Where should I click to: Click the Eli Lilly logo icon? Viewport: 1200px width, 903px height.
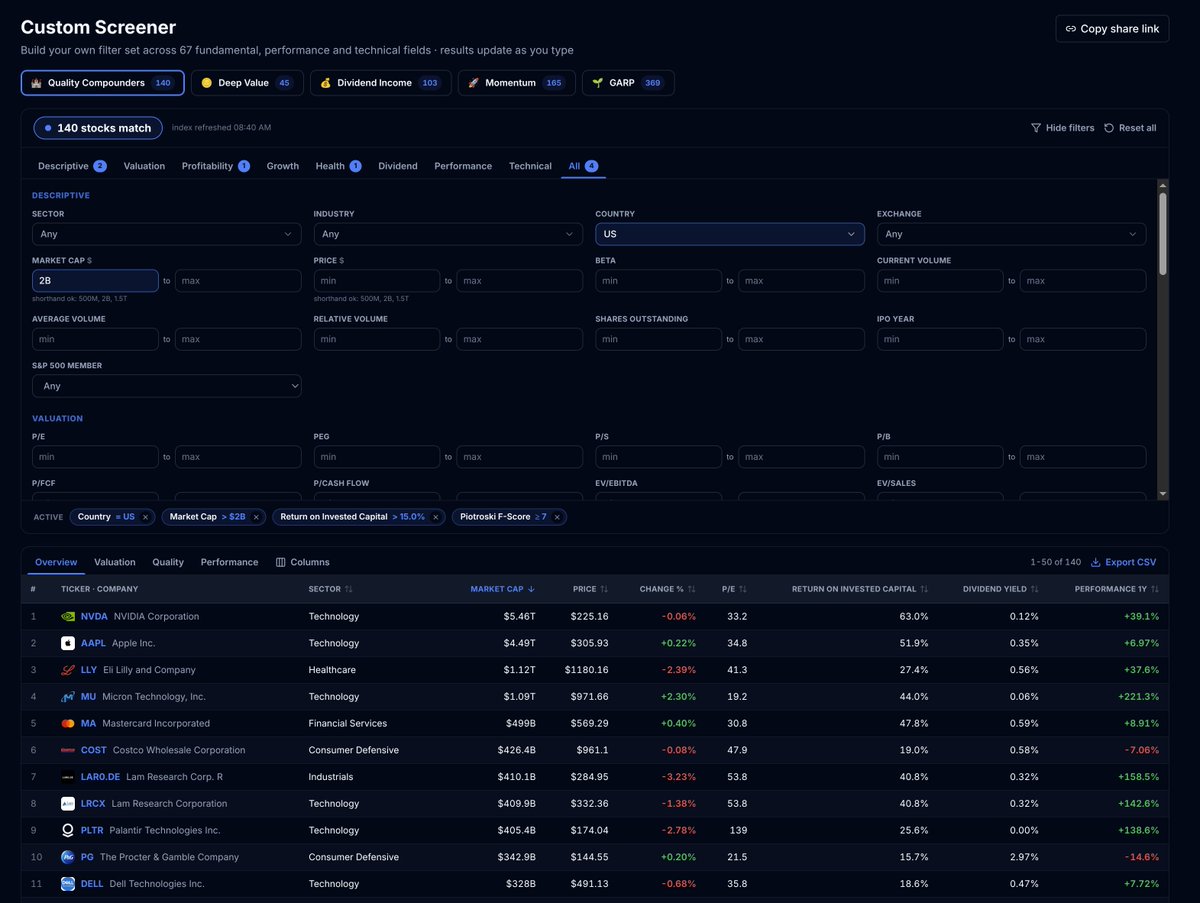(68, 670)
